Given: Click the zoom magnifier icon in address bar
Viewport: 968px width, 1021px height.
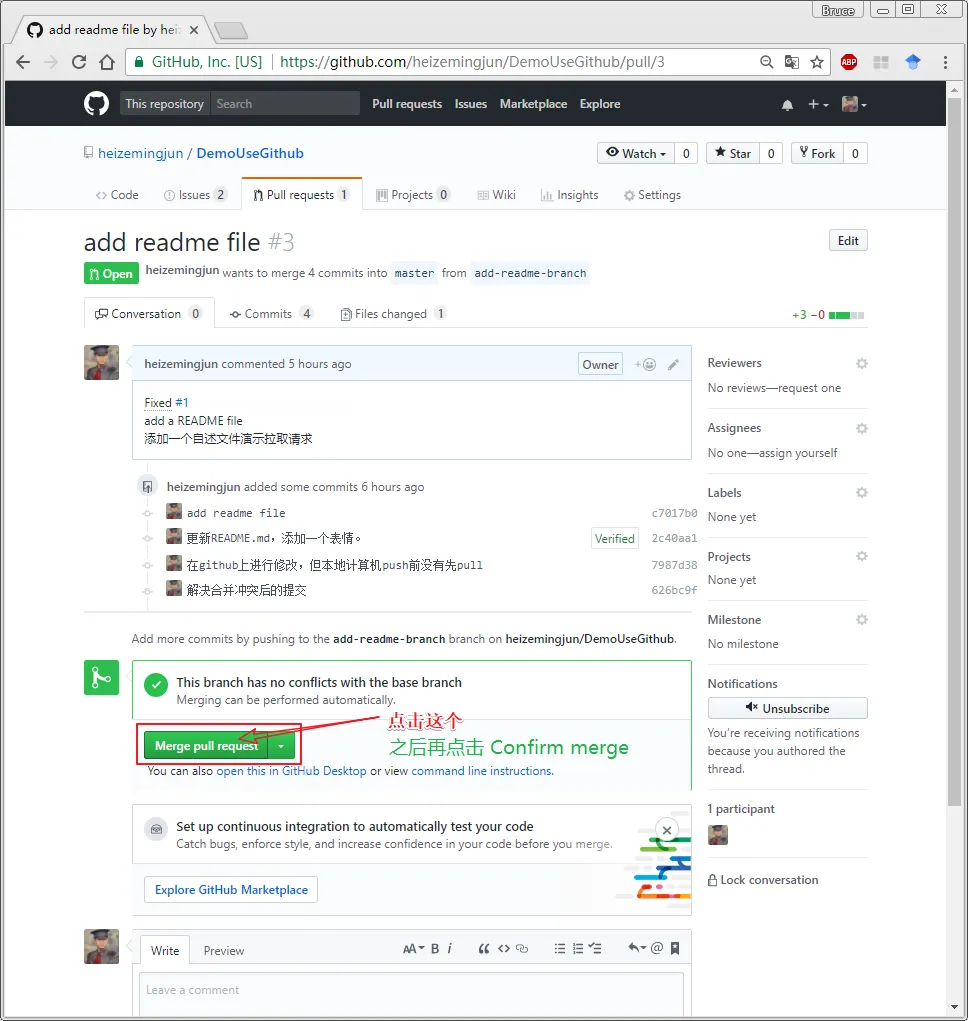Looking at the screenshot, I should pos(767,62).
